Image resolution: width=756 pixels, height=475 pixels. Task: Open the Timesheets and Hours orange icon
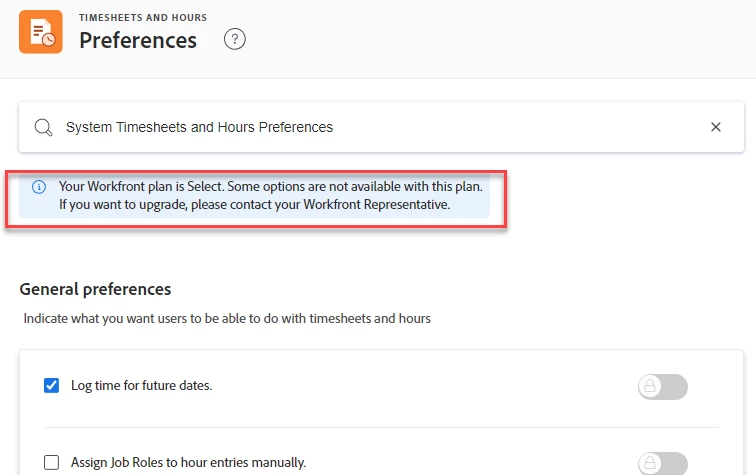41,32
